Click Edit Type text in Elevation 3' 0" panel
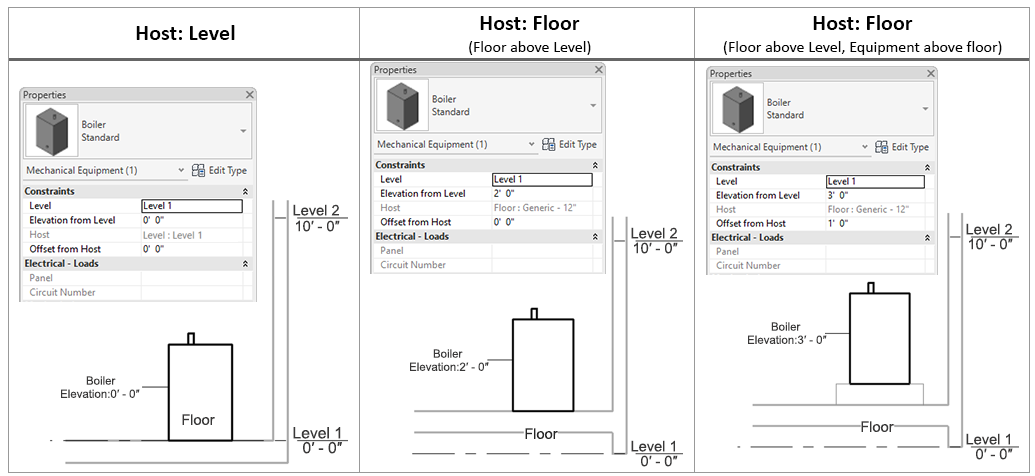1035x476 pixels. (910, 147)
